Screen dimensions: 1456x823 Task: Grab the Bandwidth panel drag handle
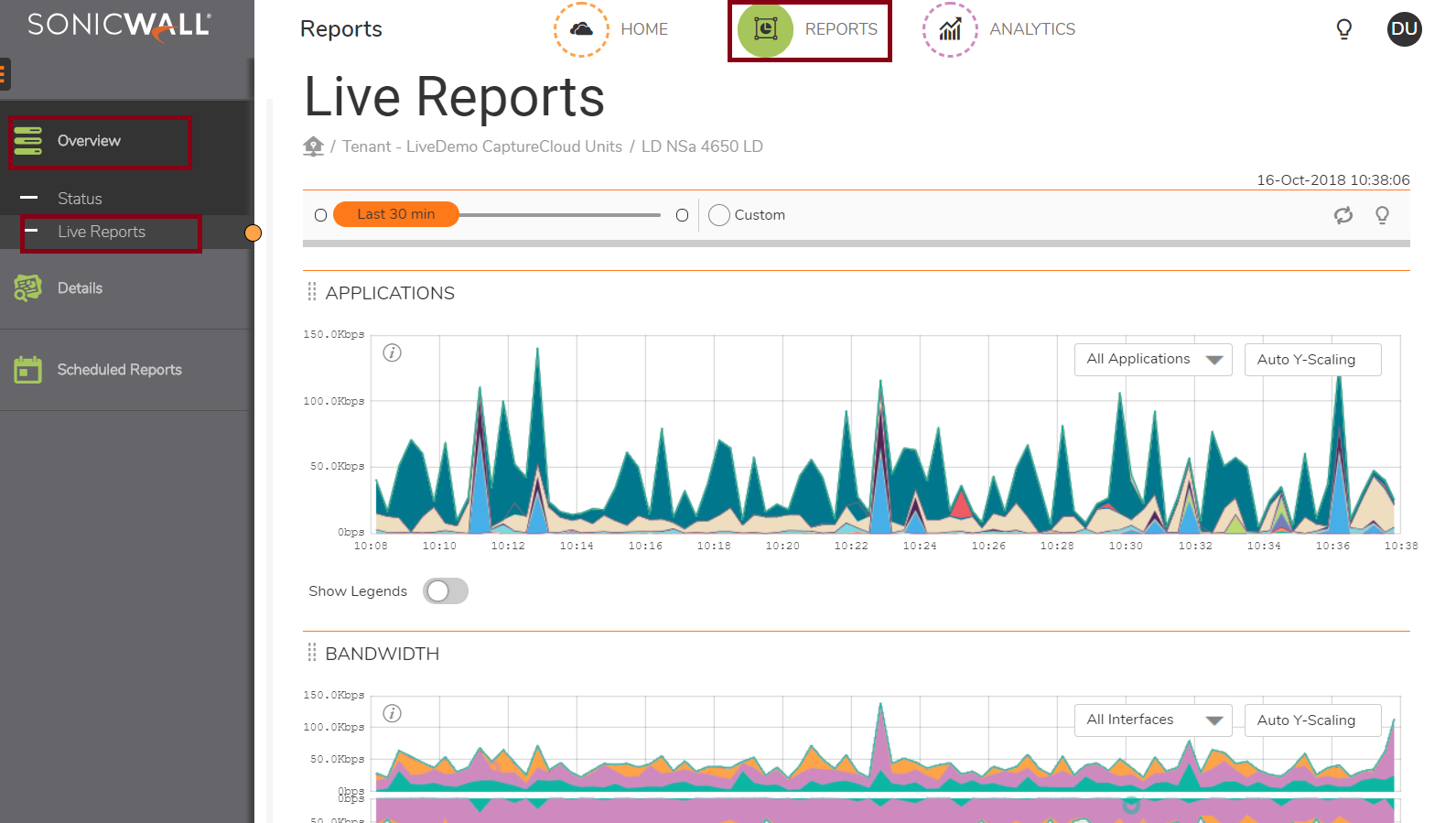tap(312, 653)
